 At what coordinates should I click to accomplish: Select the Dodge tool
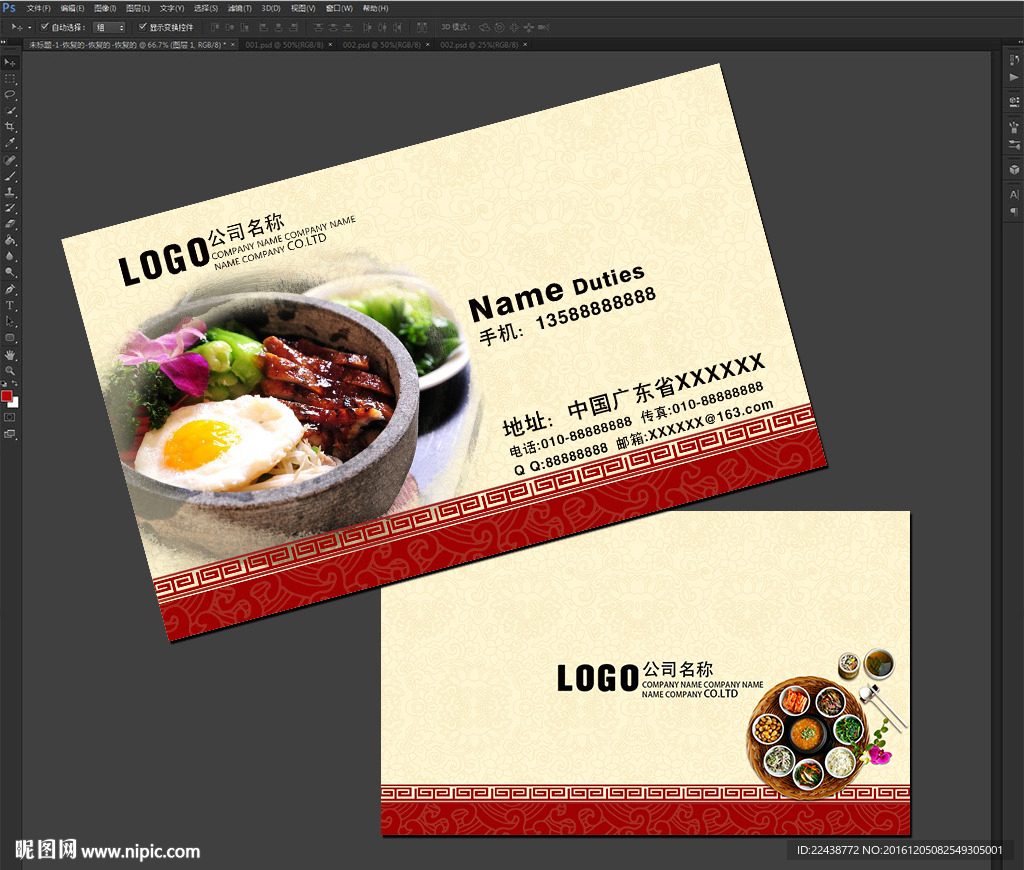point(9,272)
